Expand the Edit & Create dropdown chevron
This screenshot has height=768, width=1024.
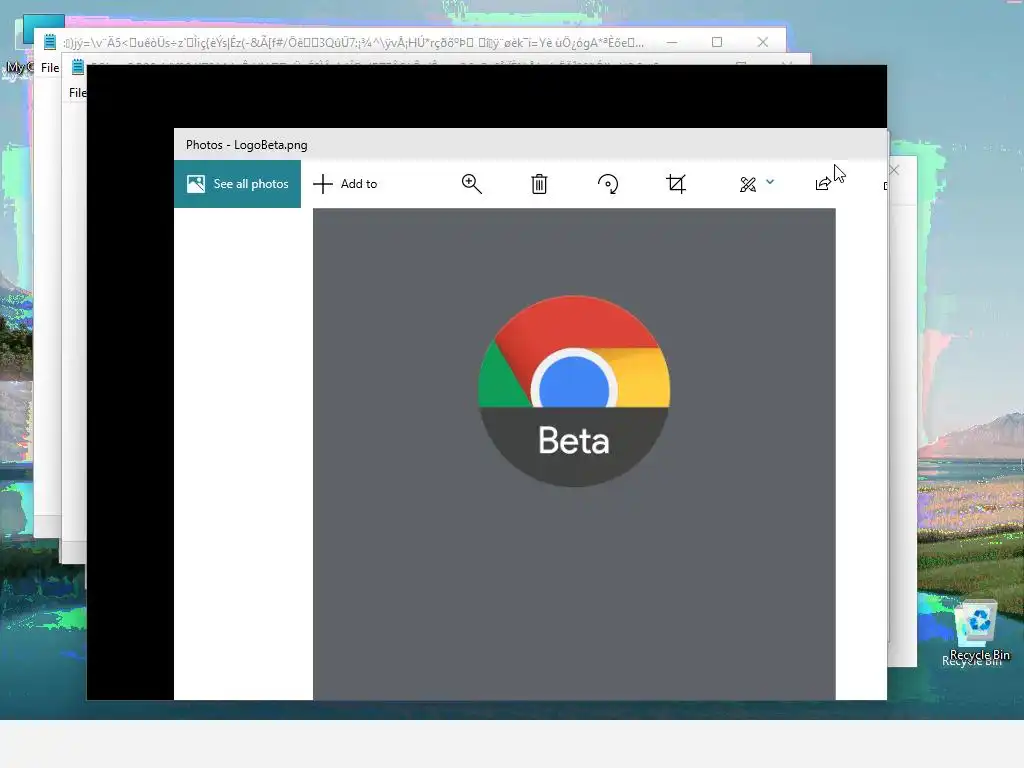point(770,182)
